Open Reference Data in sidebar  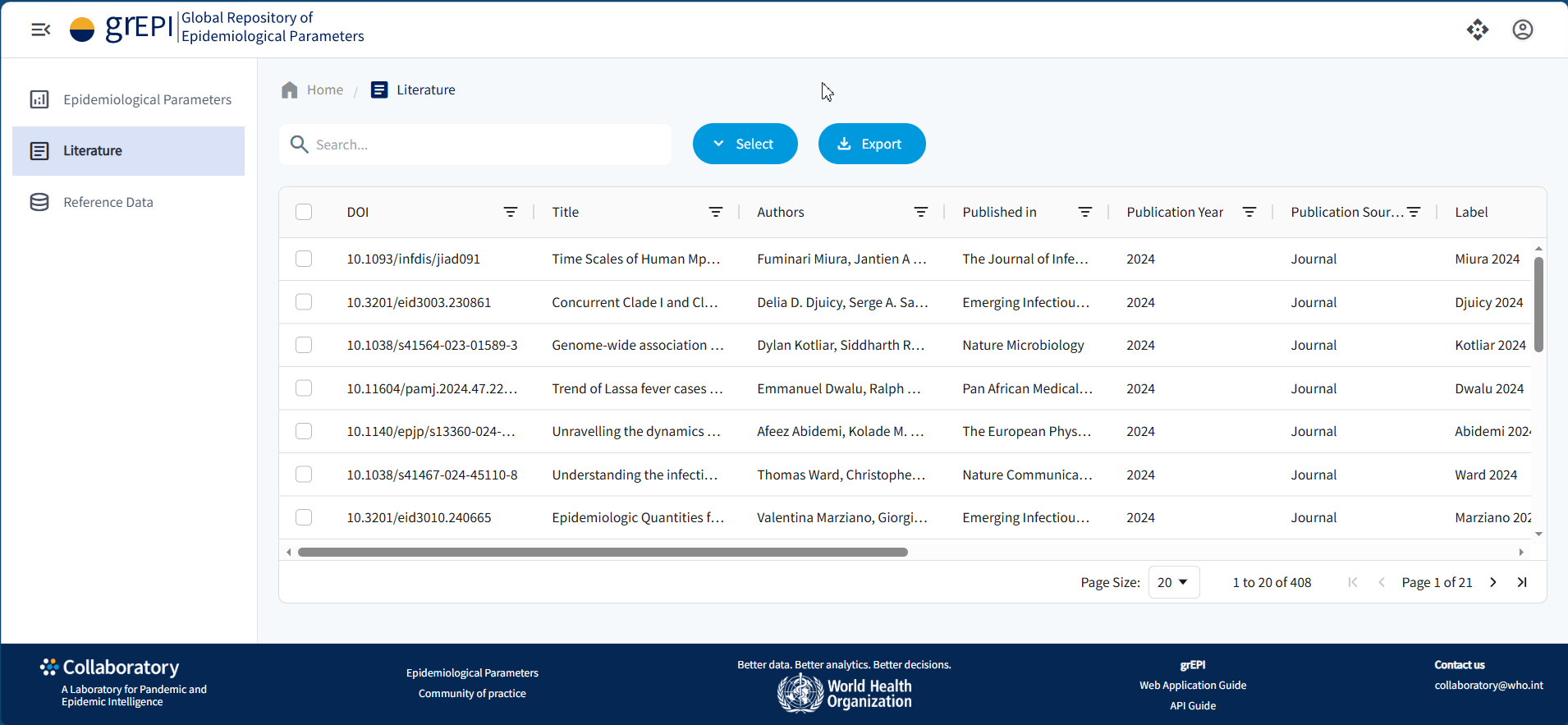(129, 202)
